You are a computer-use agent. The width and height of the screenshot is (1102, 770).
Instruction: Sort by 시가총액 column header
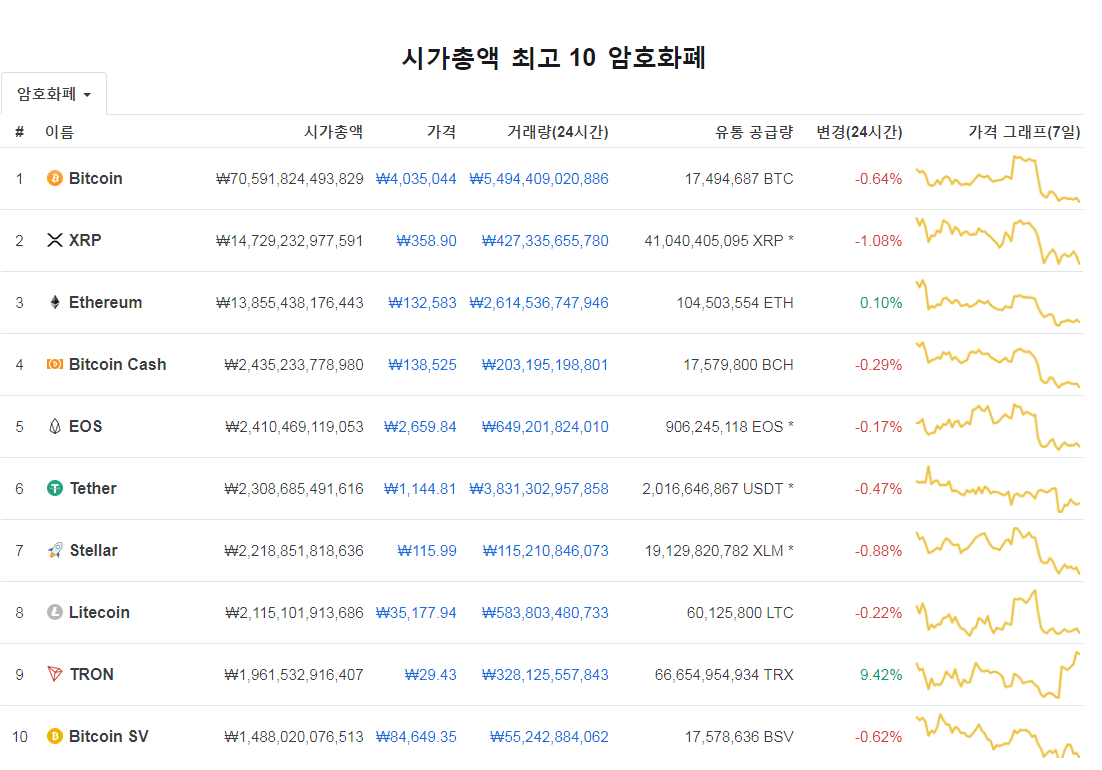tap(333, 132)
